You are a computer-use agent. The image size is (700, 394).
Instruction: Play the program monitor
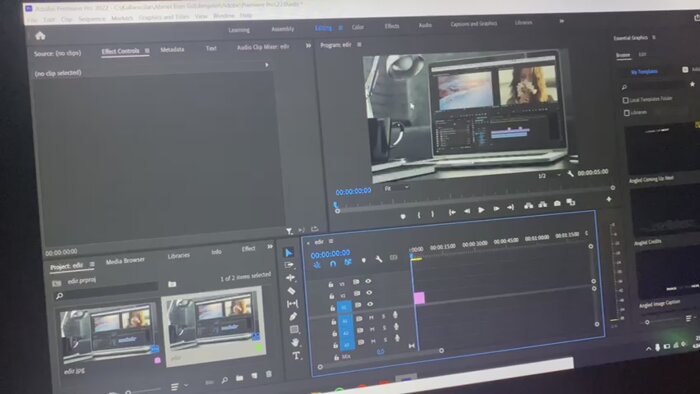point(481,210)
